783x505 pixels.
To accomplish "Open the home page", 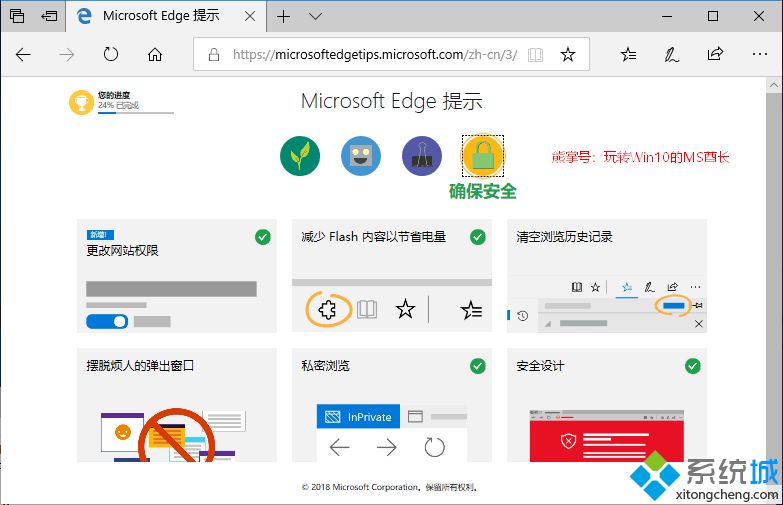I will tap(155, 54).
